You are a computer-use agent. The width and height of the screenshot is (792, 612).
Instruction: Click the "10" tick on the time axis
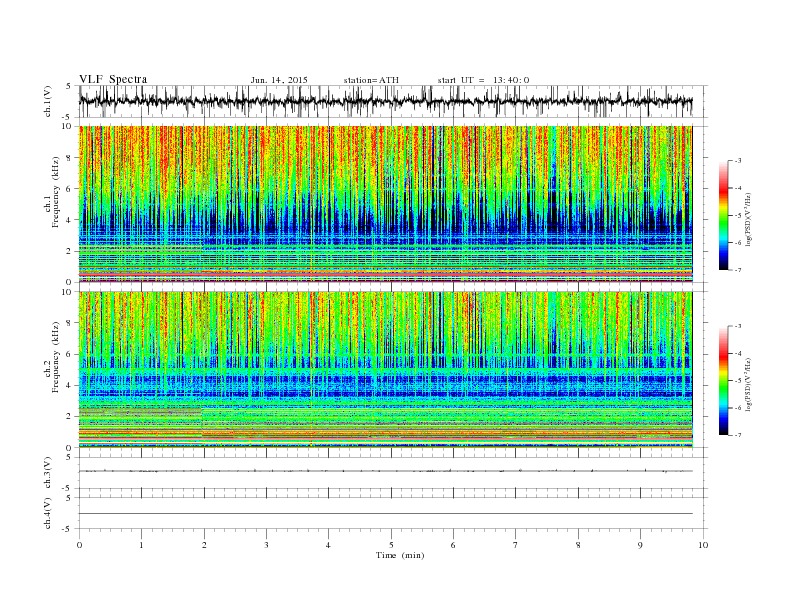click(703, 545)
